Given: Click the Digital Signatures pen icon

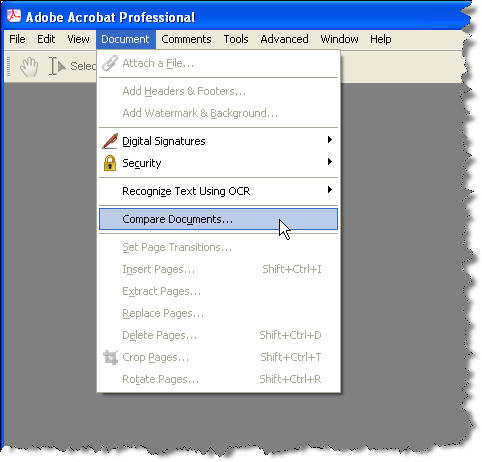Looking at the screenshot, I should [x=110, y=141].
